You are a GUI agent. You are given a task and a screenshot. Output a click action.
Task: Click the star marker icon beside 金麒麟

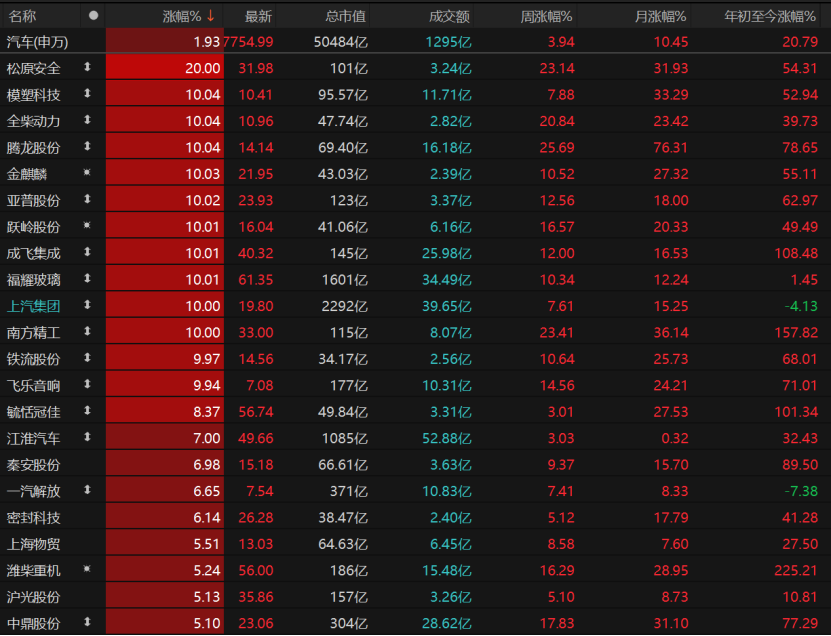coord(87,173)
